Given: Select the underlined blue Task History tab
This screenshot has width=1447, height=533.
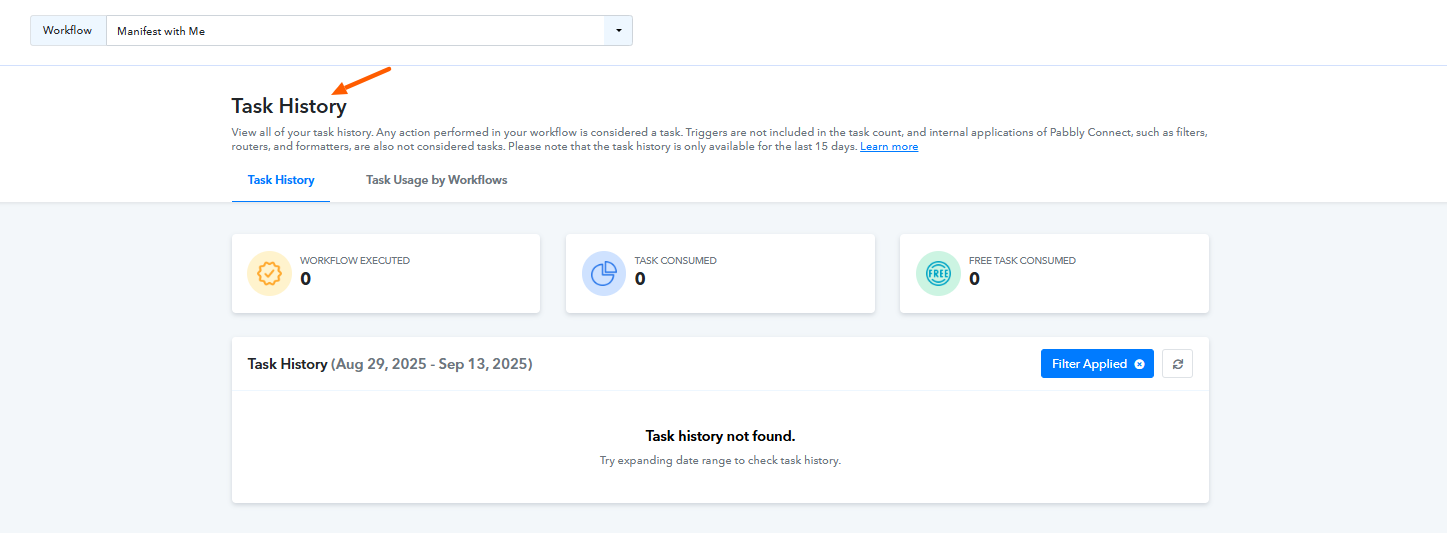Looking at the screenshot, I should coord(281,180).
